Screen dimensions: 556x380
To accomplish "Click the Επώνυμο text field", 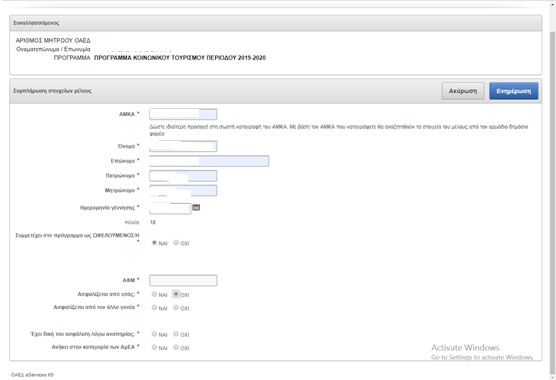I will coord(209,161).
